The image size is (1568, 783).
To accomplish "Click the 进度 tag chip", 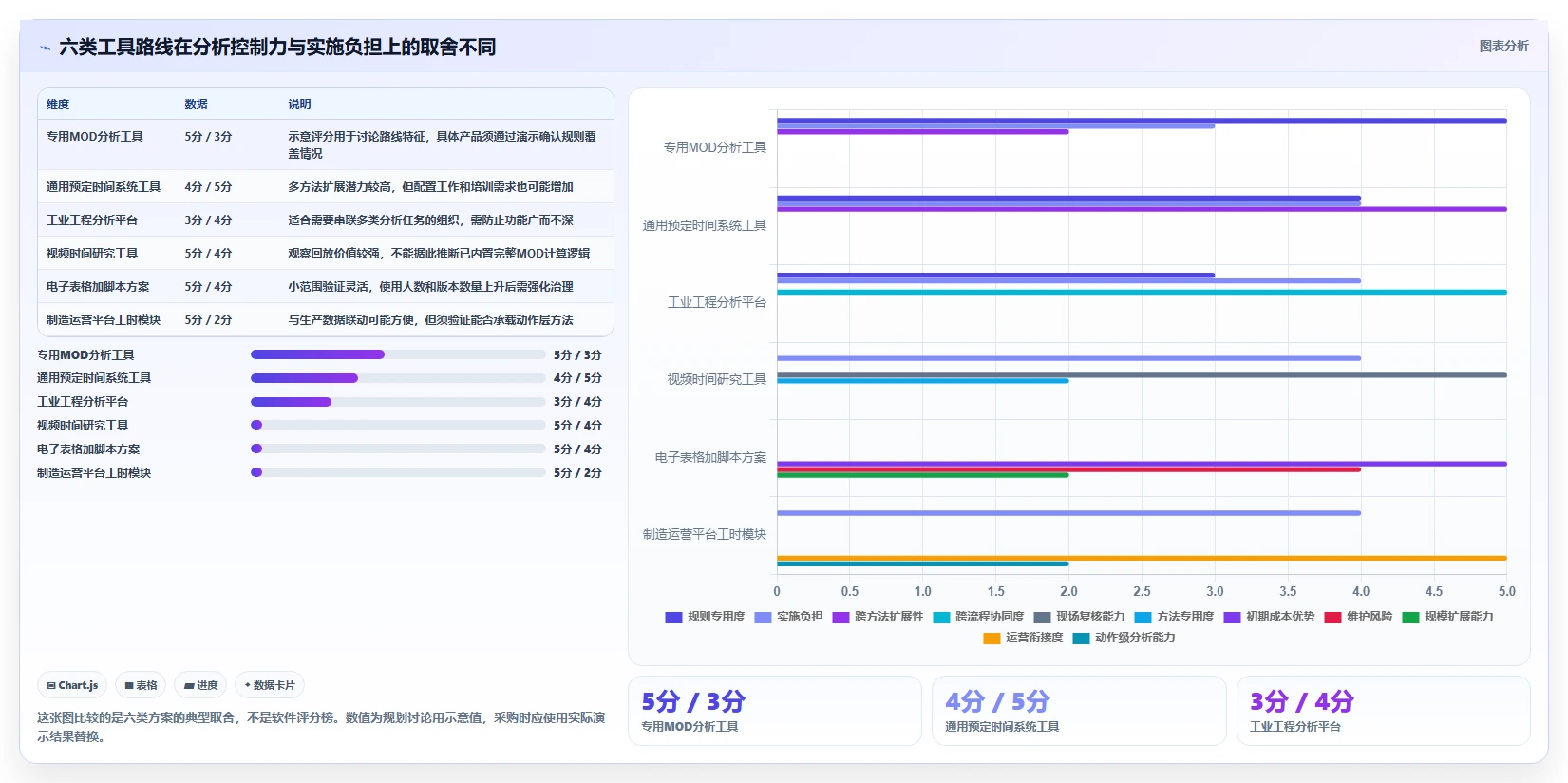I will point(200,685).
